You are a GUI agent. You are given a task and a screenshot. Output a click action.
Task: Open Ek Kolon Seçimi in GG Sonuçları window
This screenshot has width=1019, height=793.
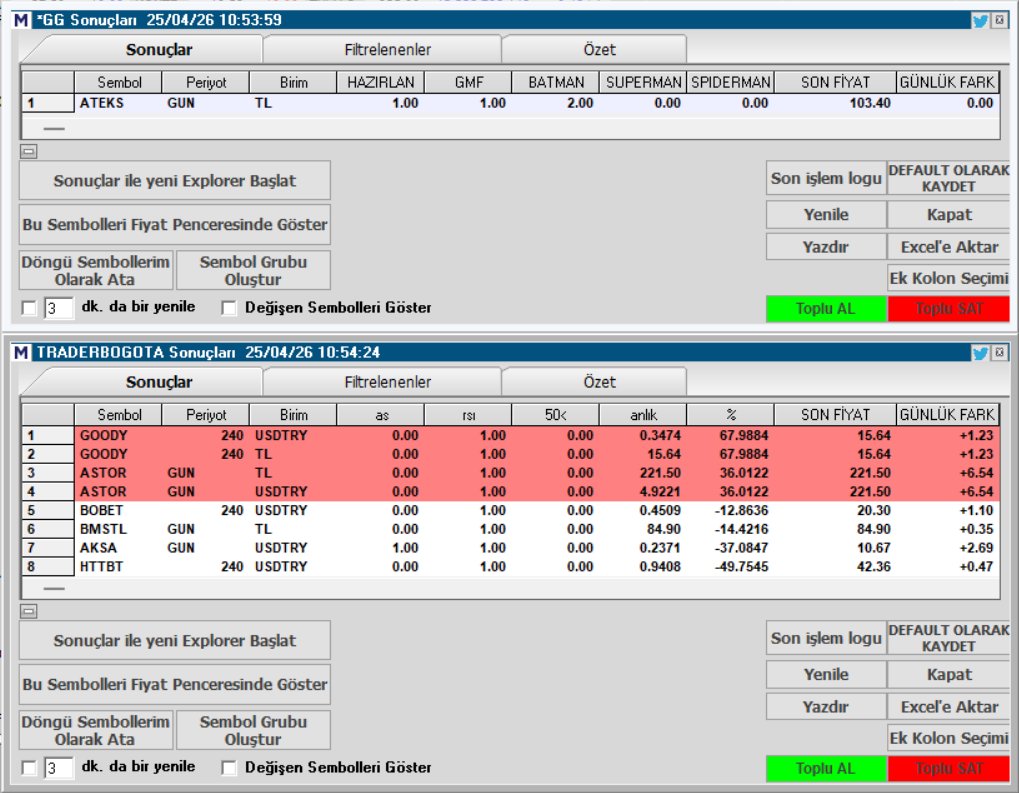[949, 278]
